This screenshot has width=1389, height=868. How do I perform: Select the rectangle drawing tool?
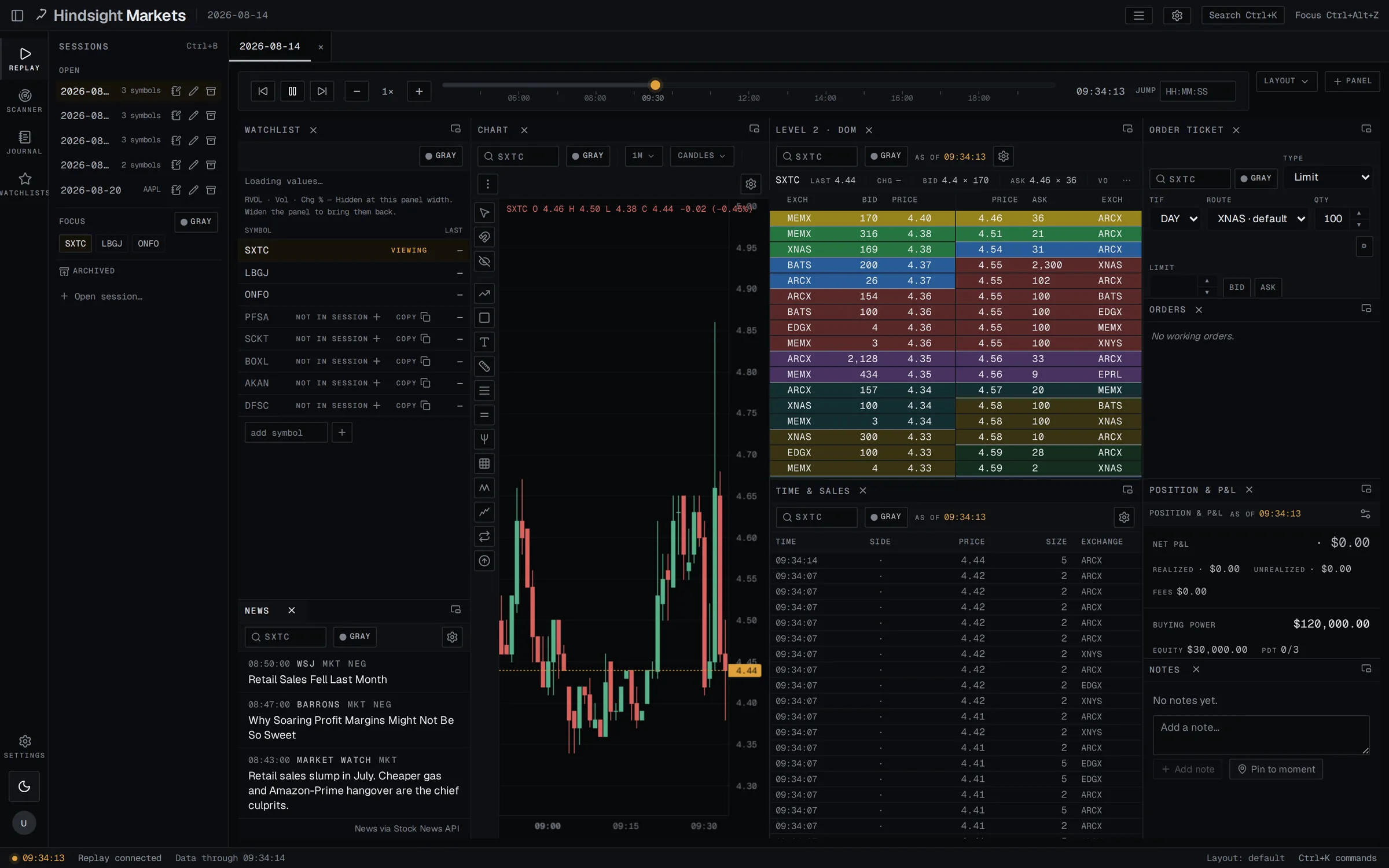click(x=484, y=318)
